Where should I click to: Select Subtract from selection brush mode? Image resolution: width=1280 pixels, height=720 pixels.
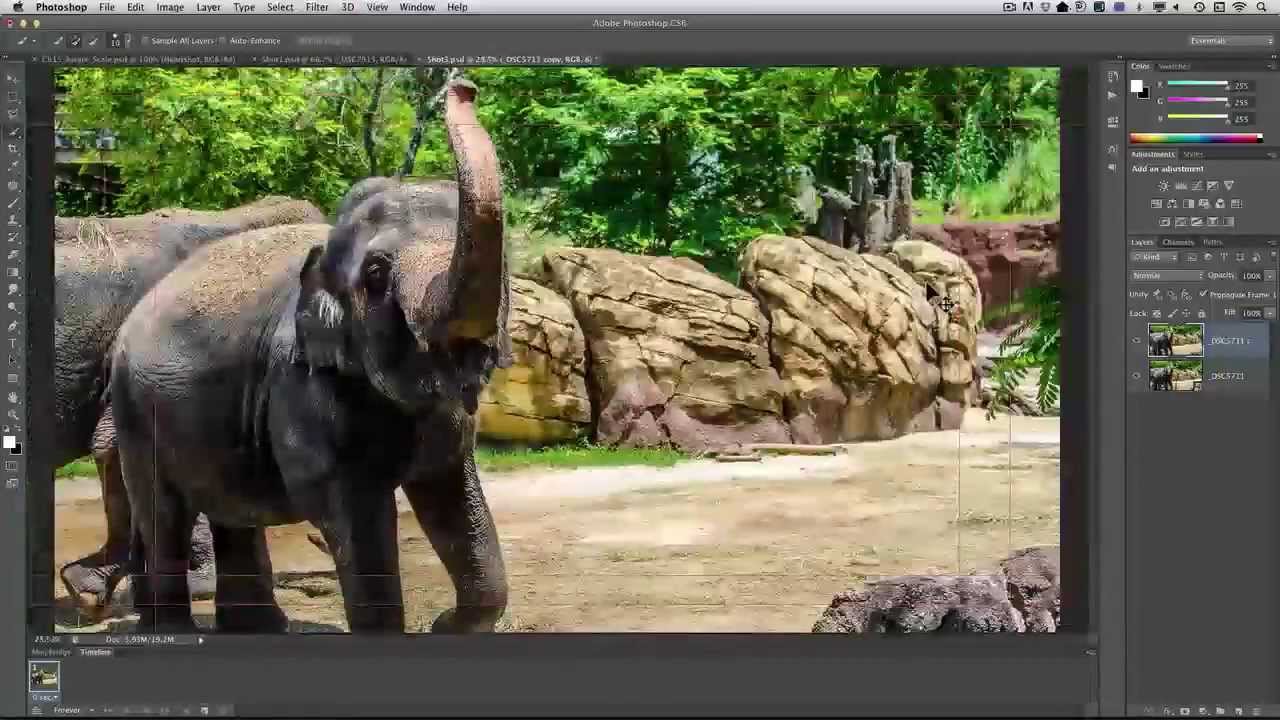(93, 41)
